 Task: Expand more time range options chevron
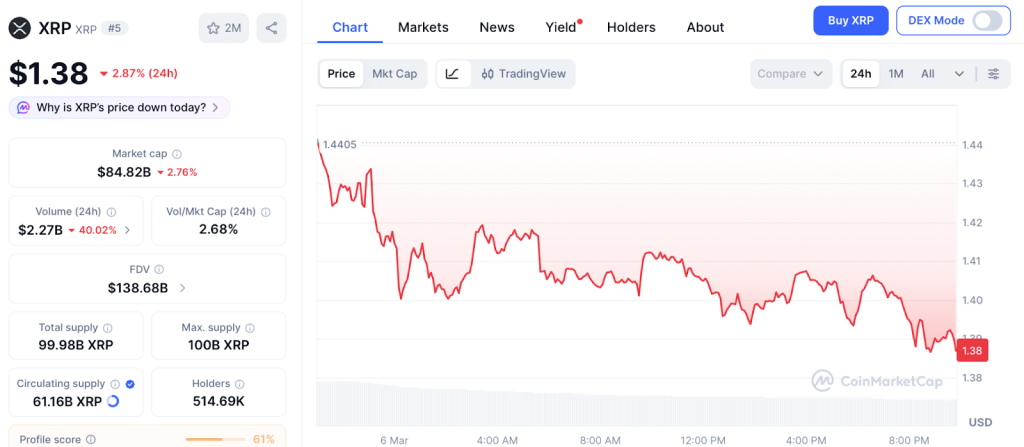pos(960,74)
